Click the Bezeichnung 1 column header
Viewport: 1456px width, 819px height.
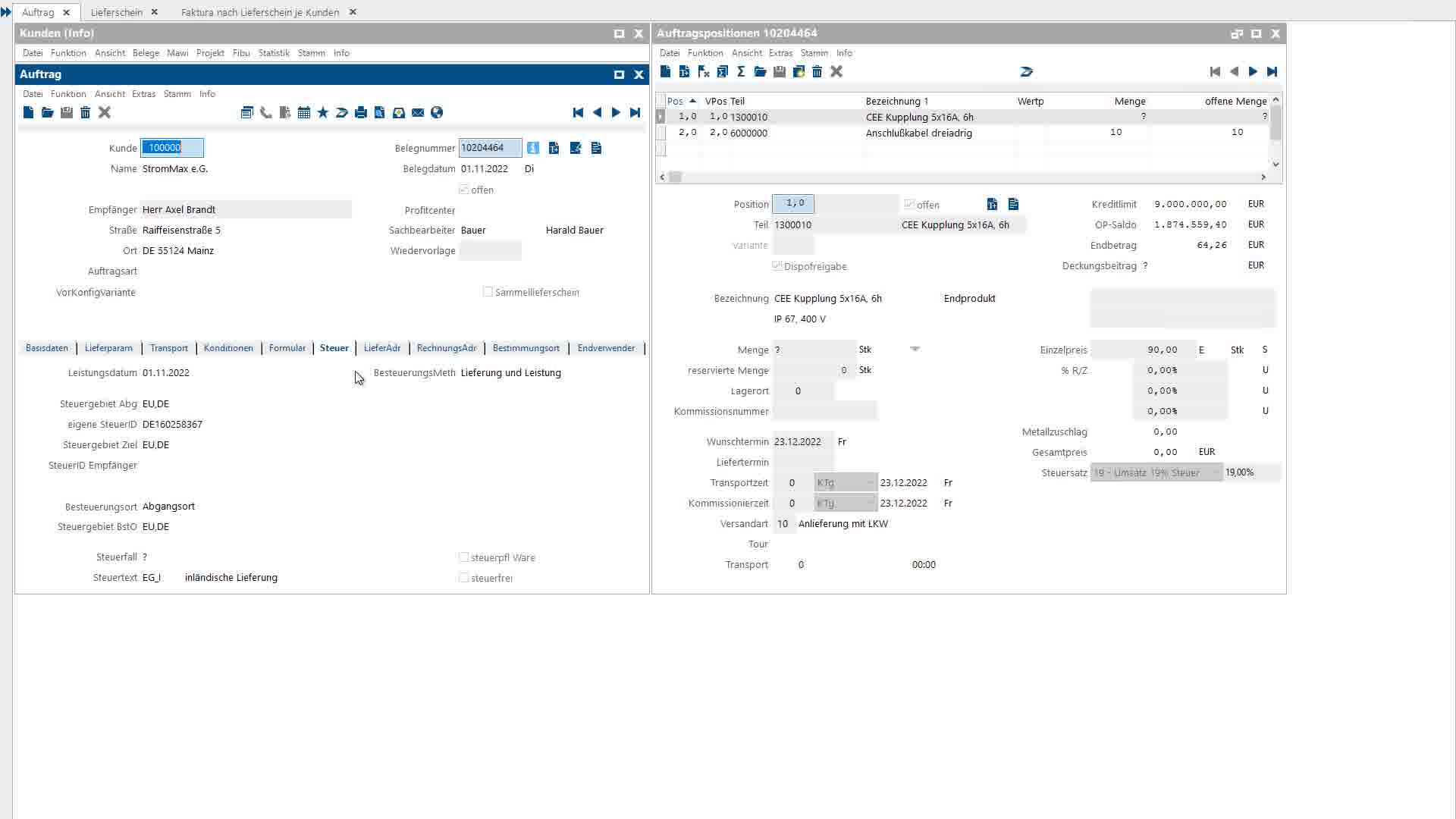pos(897,101)
